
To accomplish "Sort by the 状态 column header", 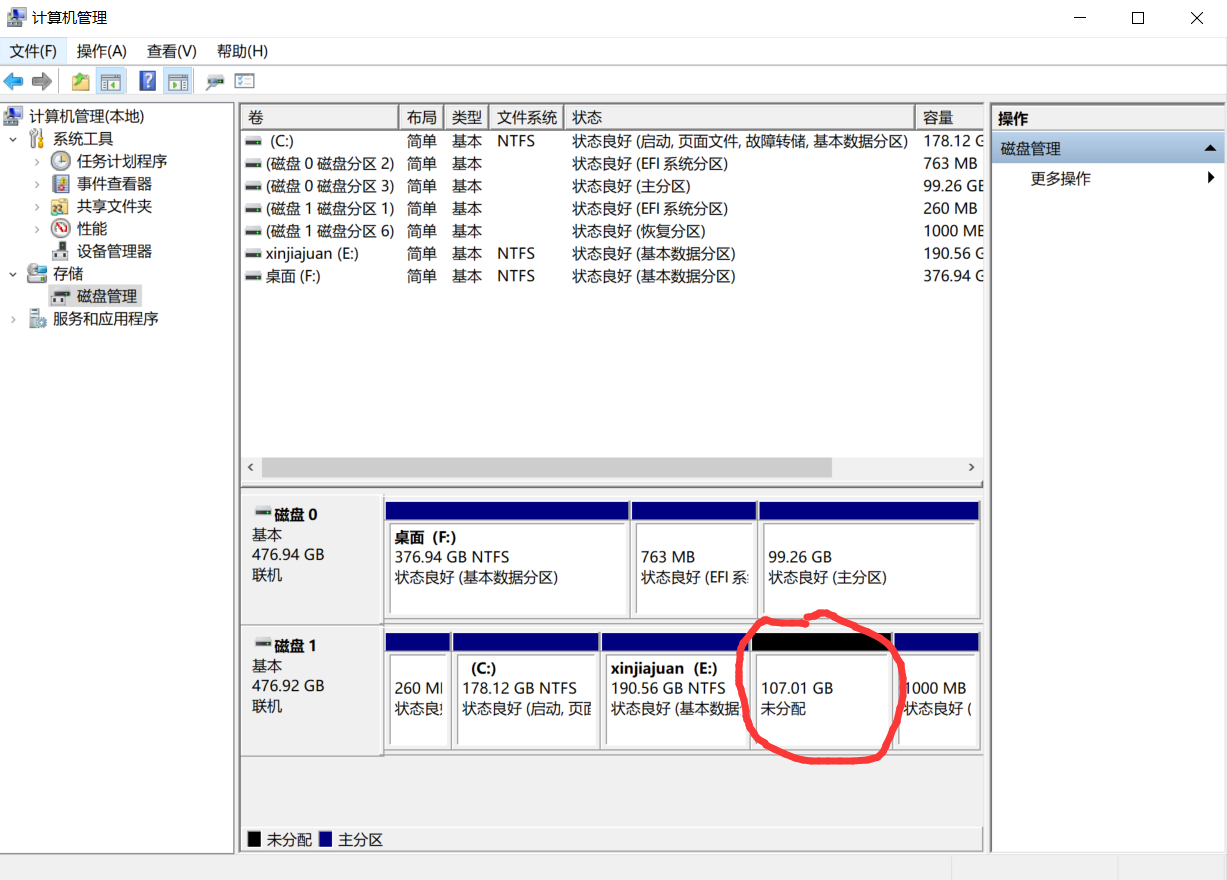I will (740, 117).
